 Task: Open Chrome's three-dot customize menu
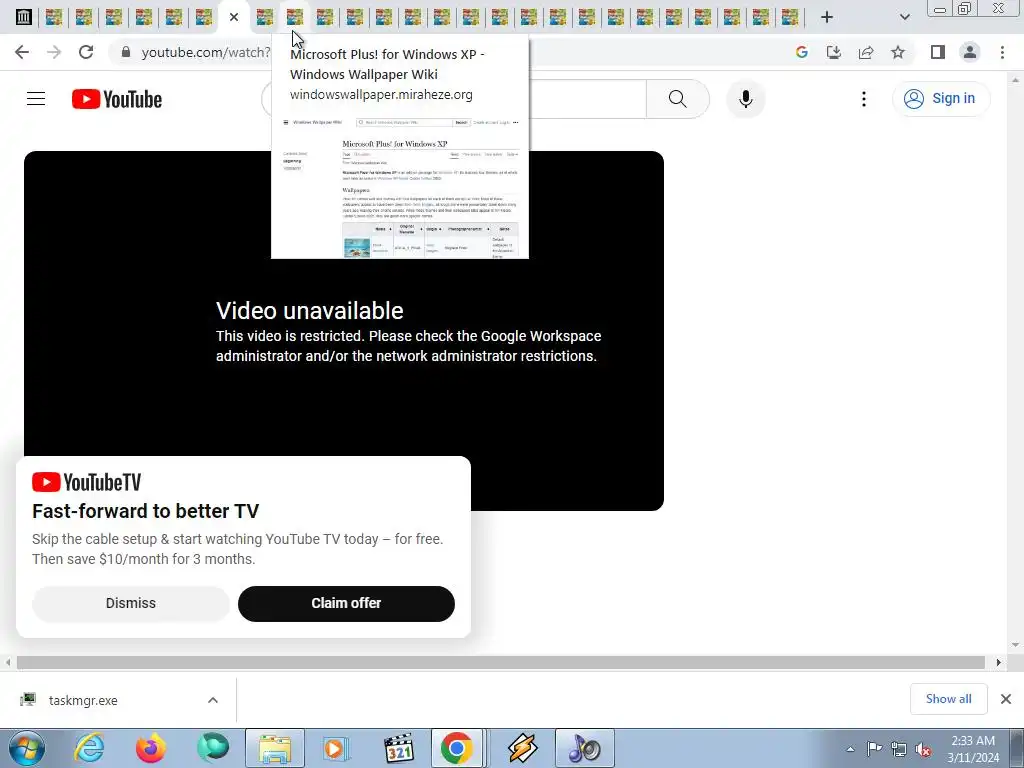(1002, 52)
